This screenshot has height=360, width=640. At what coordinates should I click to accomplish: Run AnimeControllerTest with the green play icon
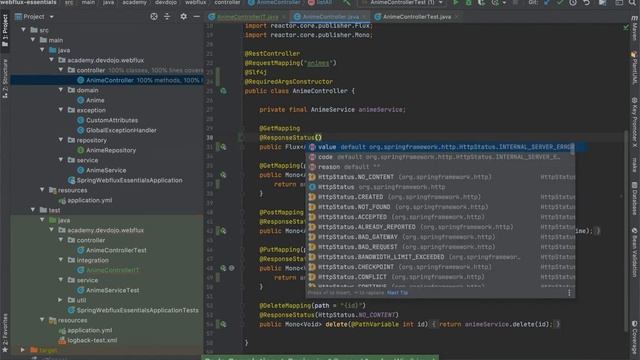tap(456, 2)
